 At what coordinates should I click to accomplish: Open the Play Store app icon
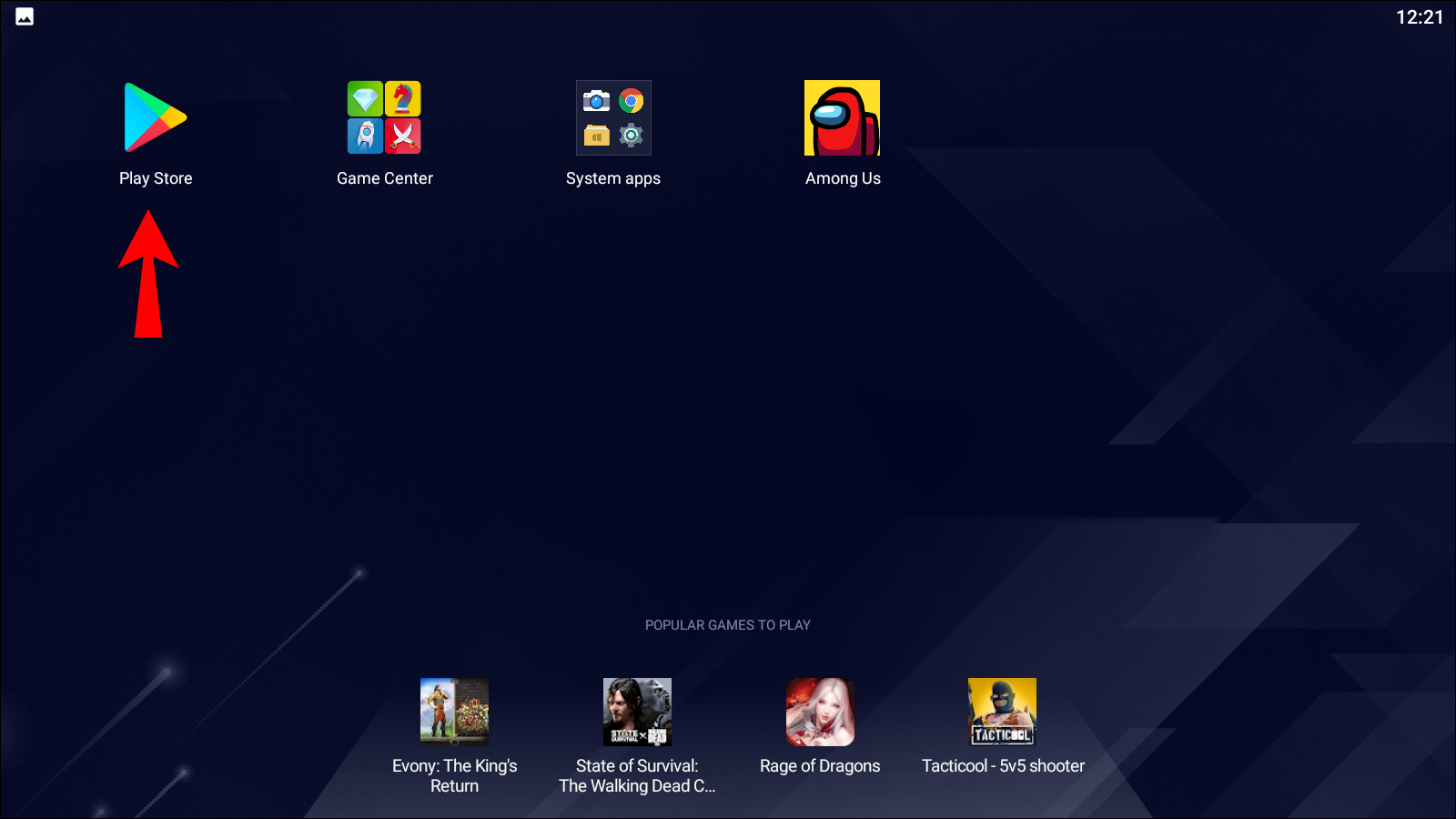pyautogui.click(x=156, y=117)
